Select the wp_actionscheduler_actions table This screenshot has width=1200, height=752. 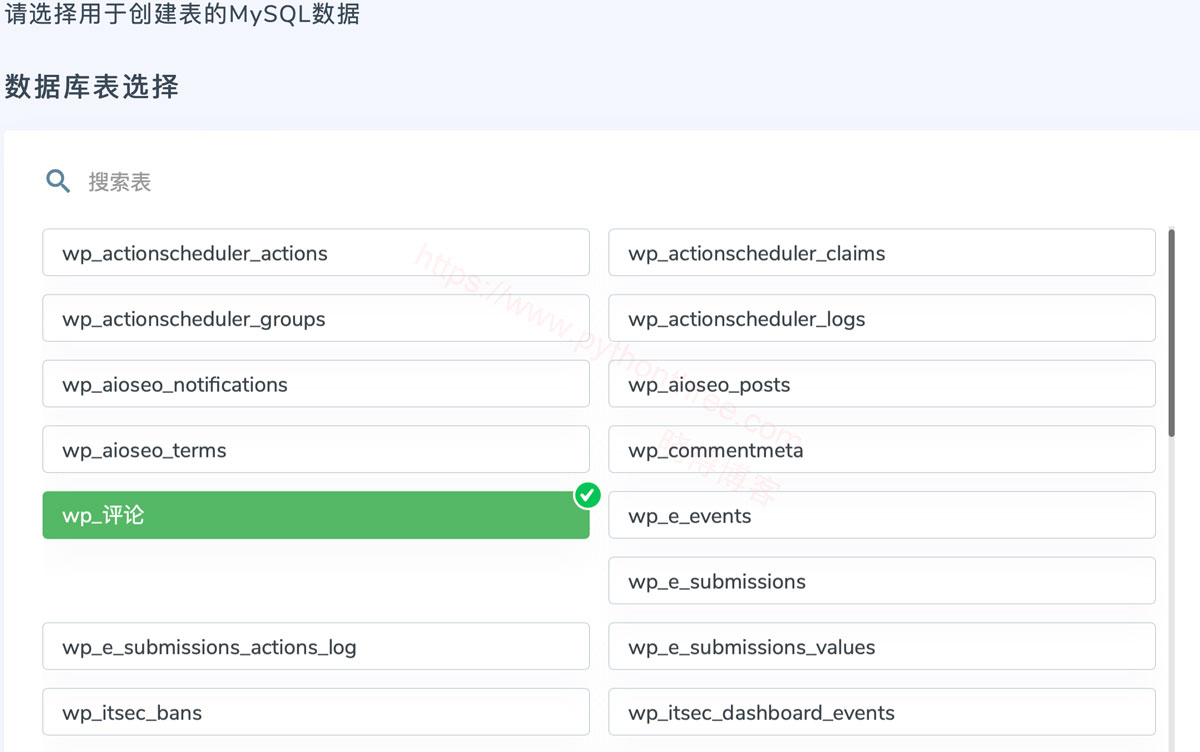[x=315, y=253]
